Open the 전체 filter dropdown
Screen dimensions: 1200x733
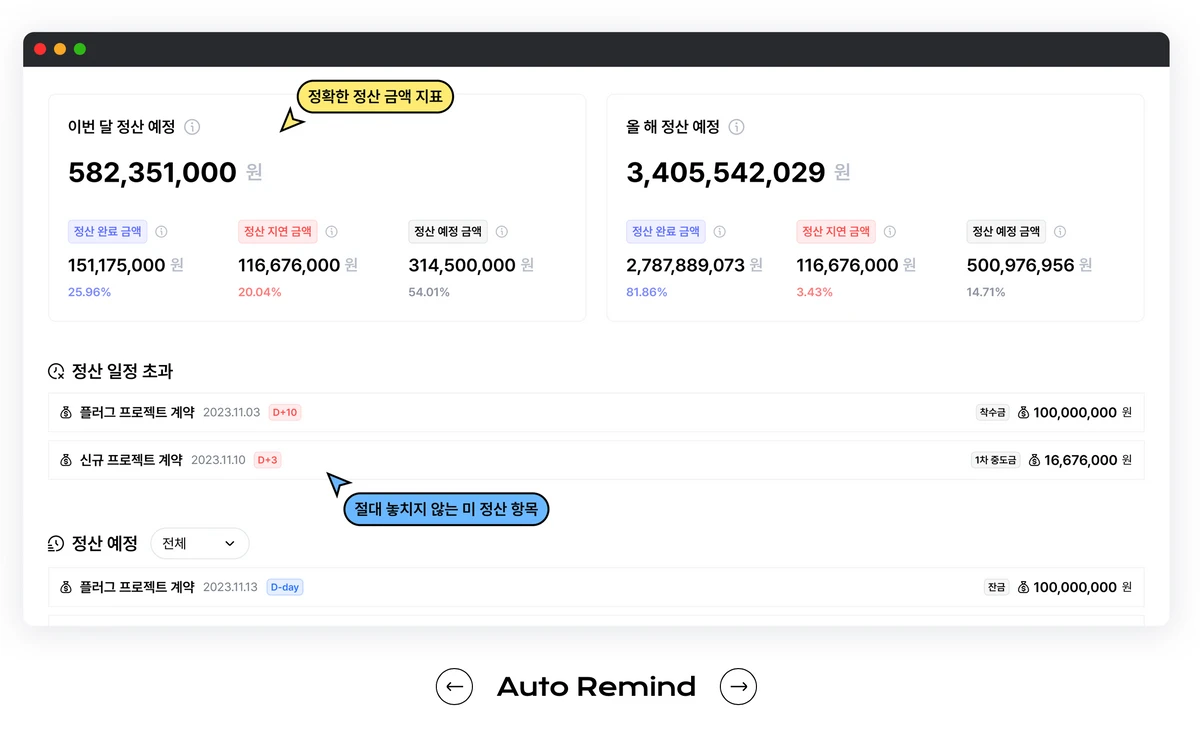click(200, 543)
